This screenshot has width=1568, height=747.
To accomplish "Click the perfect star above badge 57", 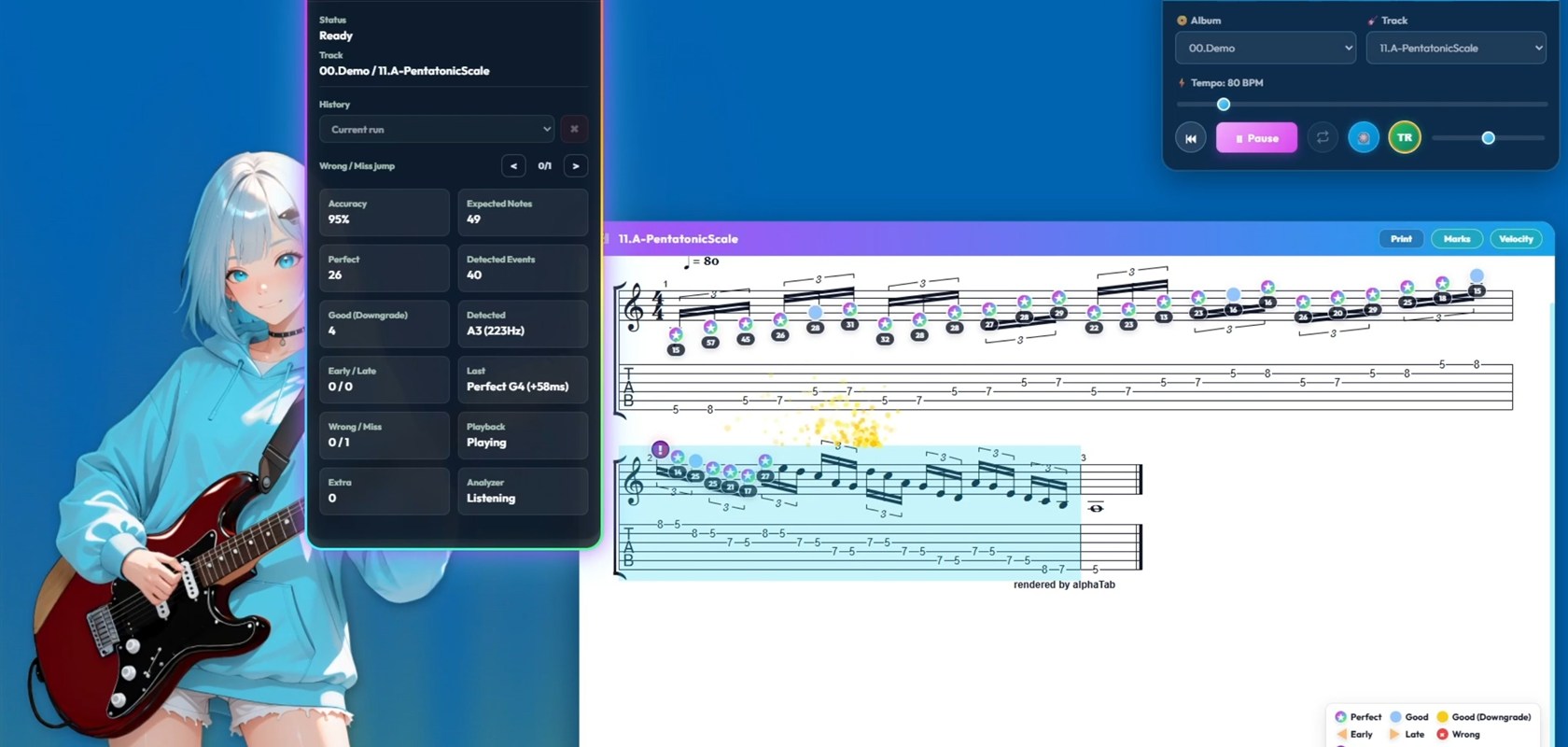I will tap(710, 327).
